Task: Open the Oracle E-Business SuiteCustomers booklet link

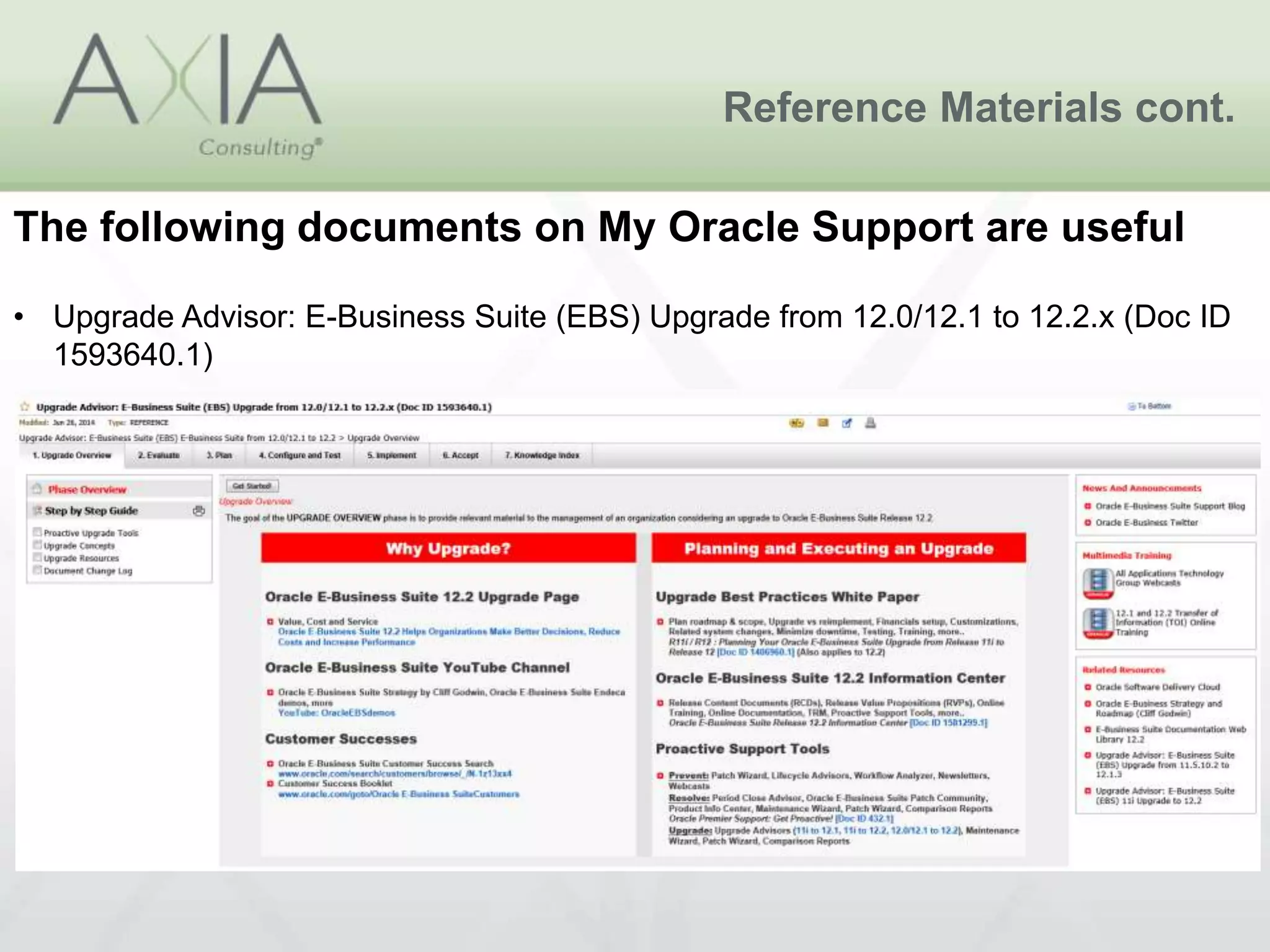Action: (399, 794)
